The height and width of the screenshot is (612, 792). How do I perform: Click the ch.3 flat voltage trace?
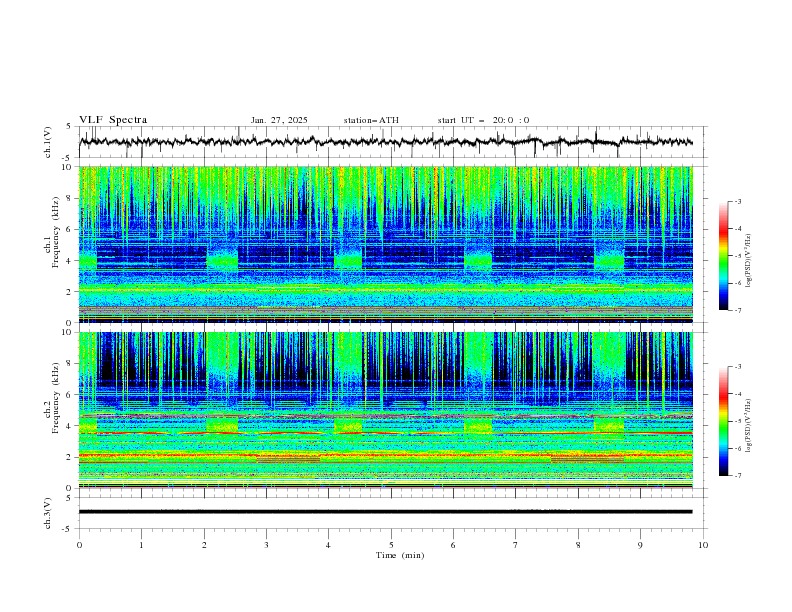pos(385,512)
